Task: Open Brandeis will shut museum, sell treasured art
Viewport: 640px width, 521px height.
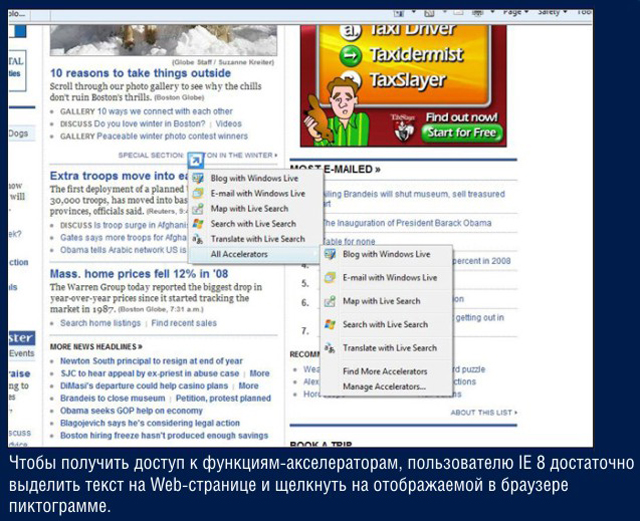Action: click(x=413, y=198)
